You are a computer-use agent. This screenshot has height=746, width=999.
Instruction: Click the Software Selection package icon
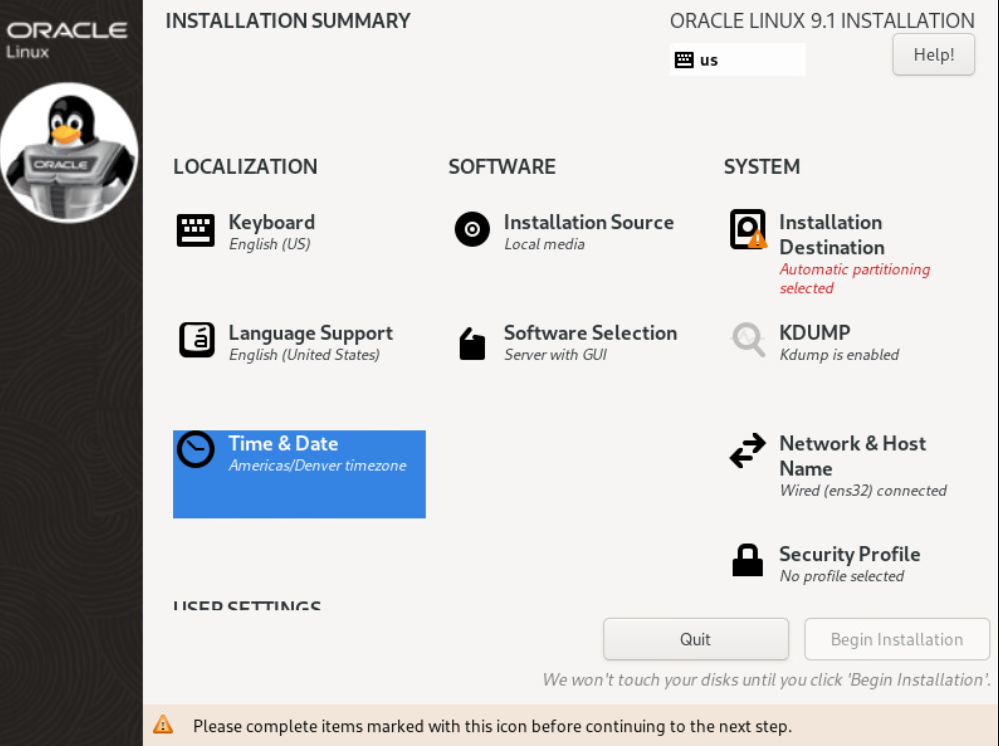coord(472,343)
